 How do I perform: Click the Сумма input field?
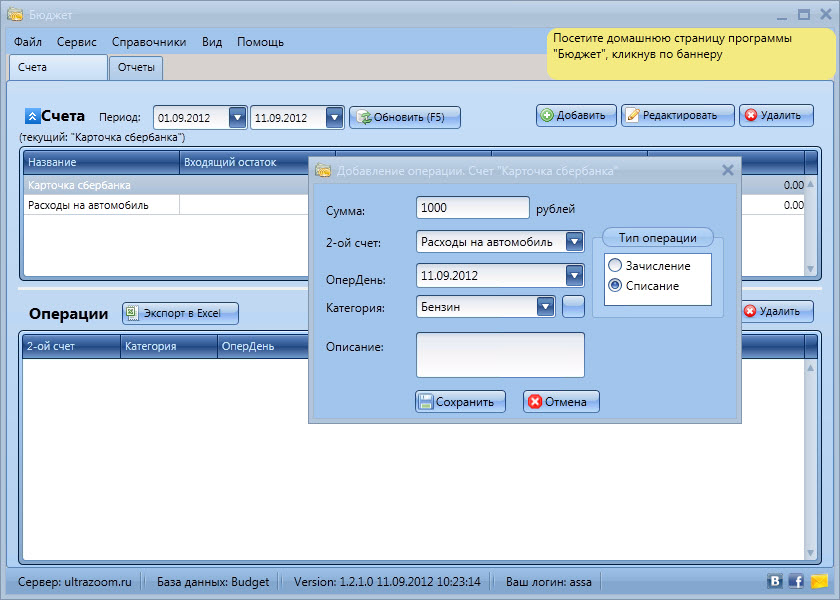pyautogui.click(x=472, y=208)
